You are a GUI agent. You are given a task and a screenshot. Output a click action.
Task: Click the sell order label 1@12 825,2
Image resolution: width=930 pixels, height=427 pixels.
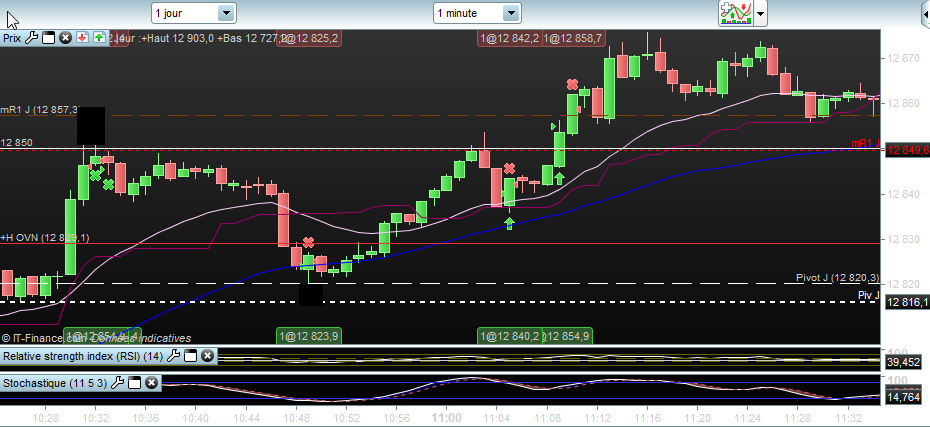pos(309,39)
